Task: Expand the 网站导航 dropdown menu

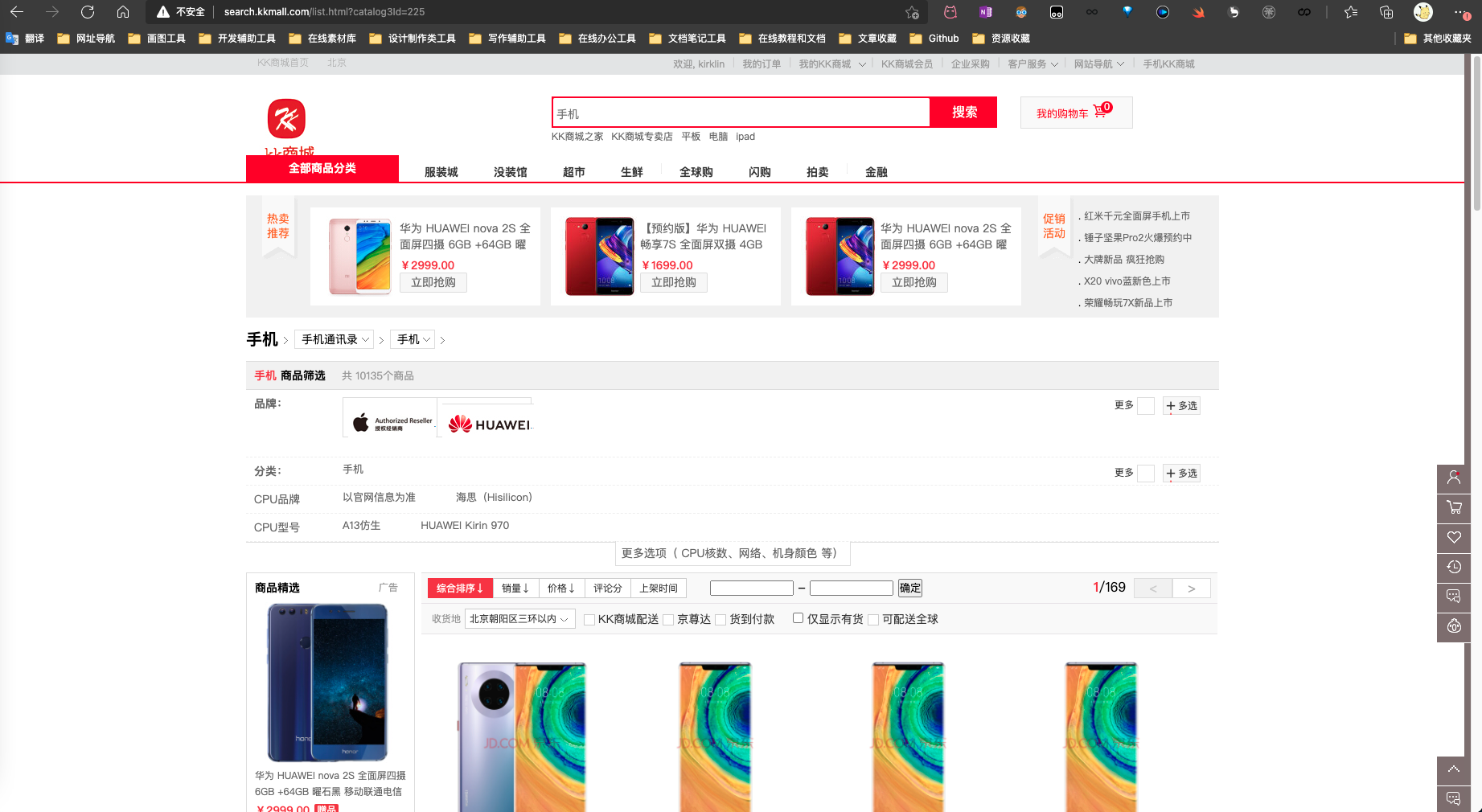Action: pos(1099,64)
